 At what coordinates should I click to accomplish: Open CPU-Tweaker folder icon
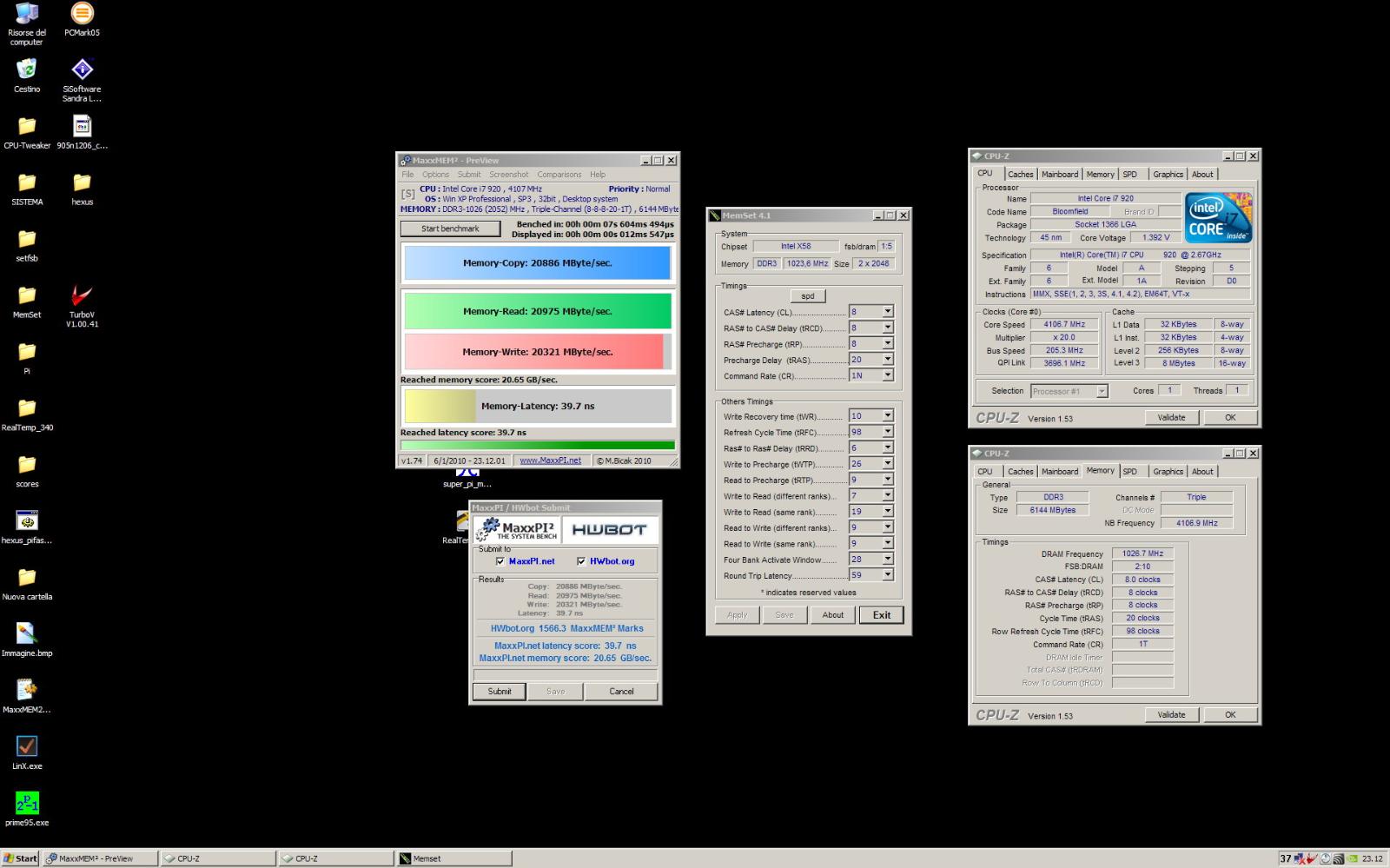coord(27,132)
